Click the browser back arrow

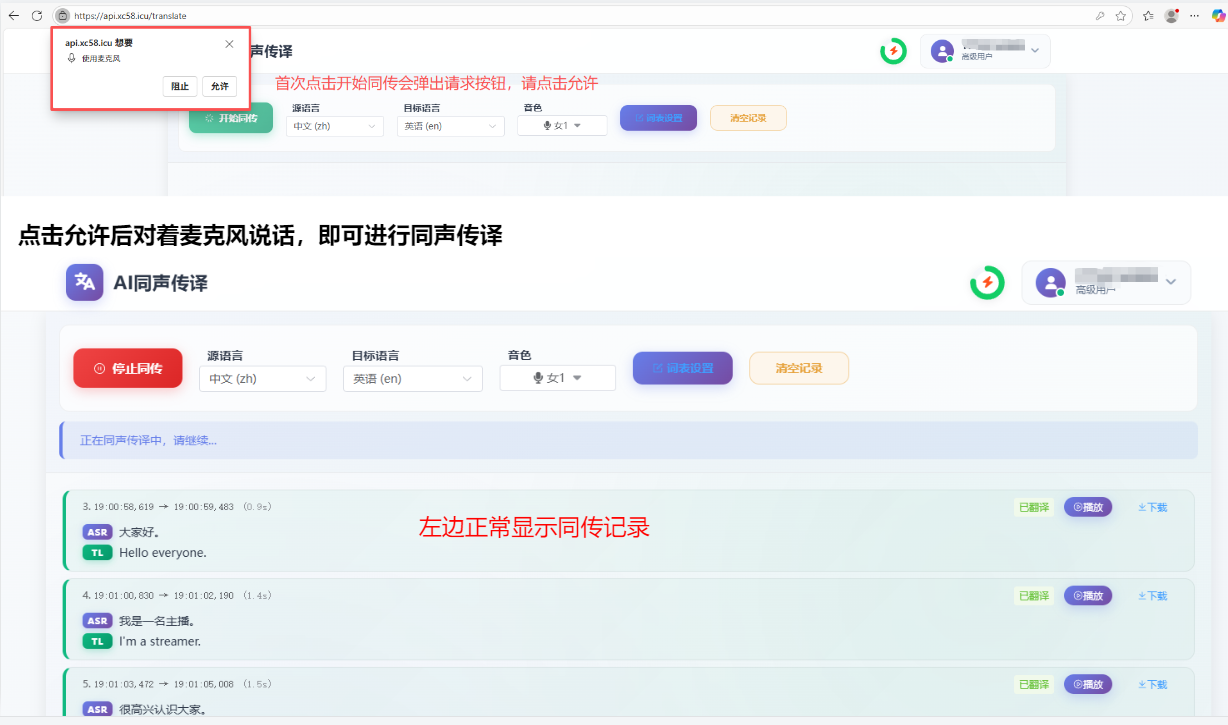pos(14,16)
